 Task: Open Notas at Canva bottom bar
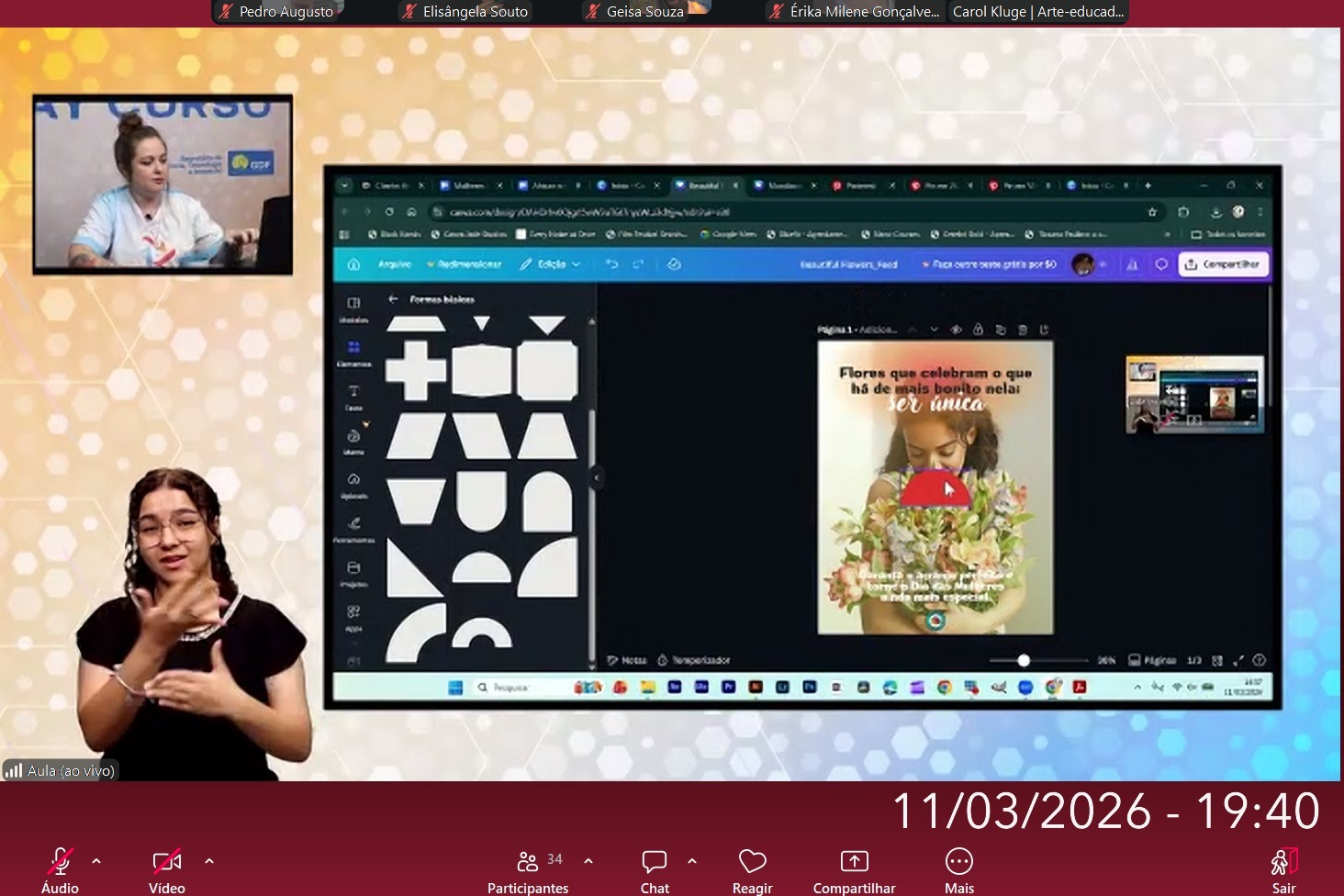627,660
